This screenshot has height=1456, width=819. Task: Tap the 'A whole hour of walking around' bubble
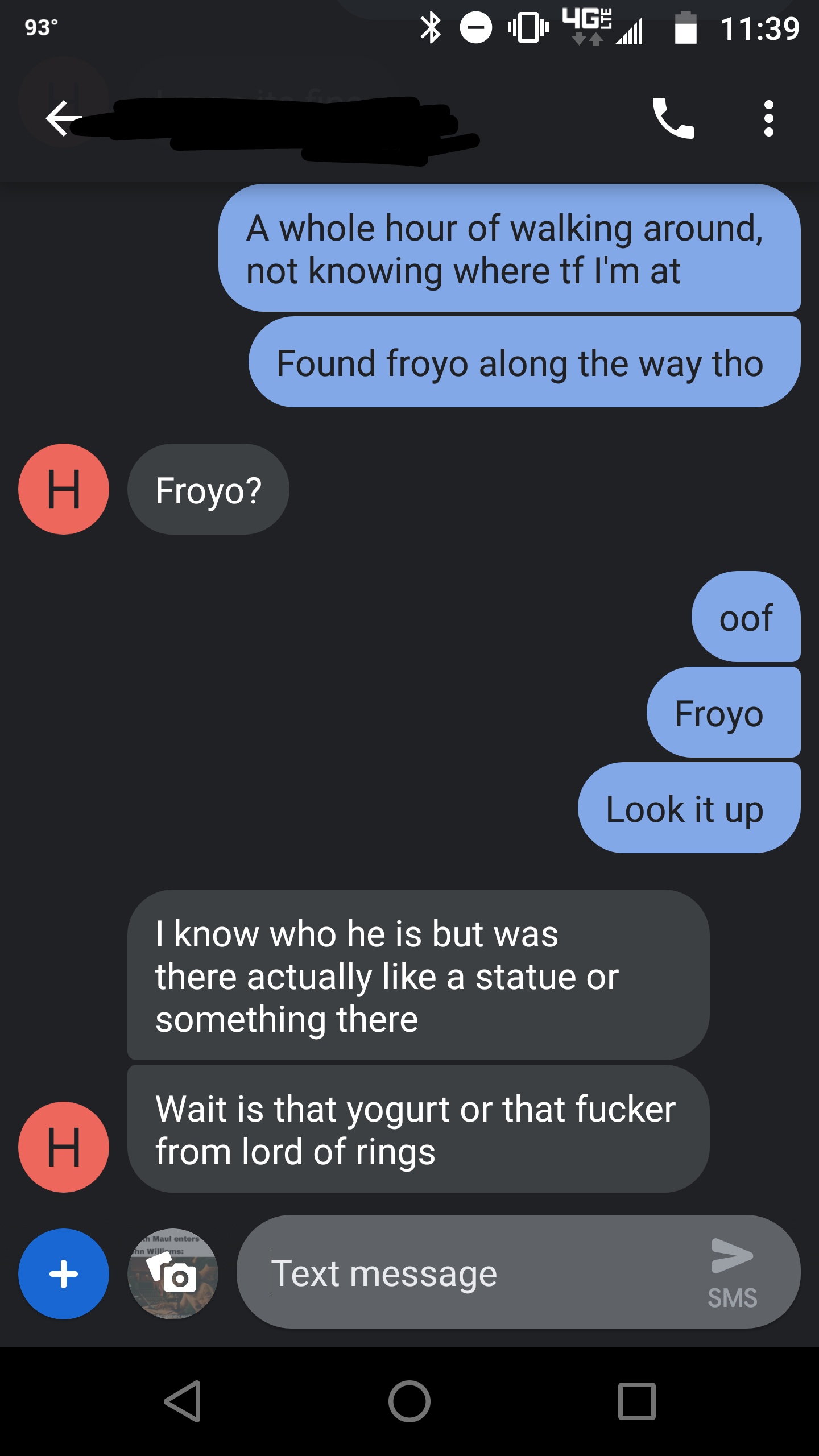510,247
